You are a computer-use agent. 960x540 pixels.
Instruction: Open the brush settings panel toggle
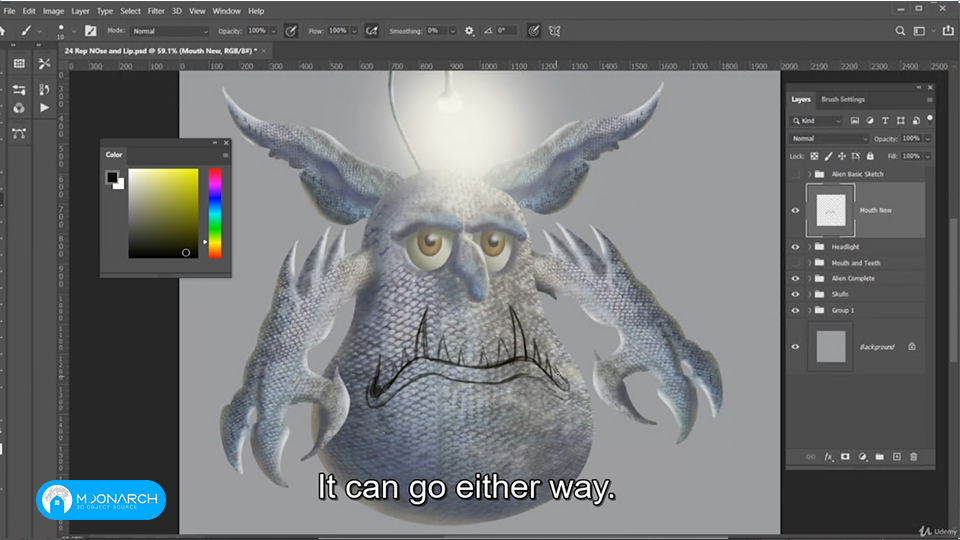pos(91,31)
